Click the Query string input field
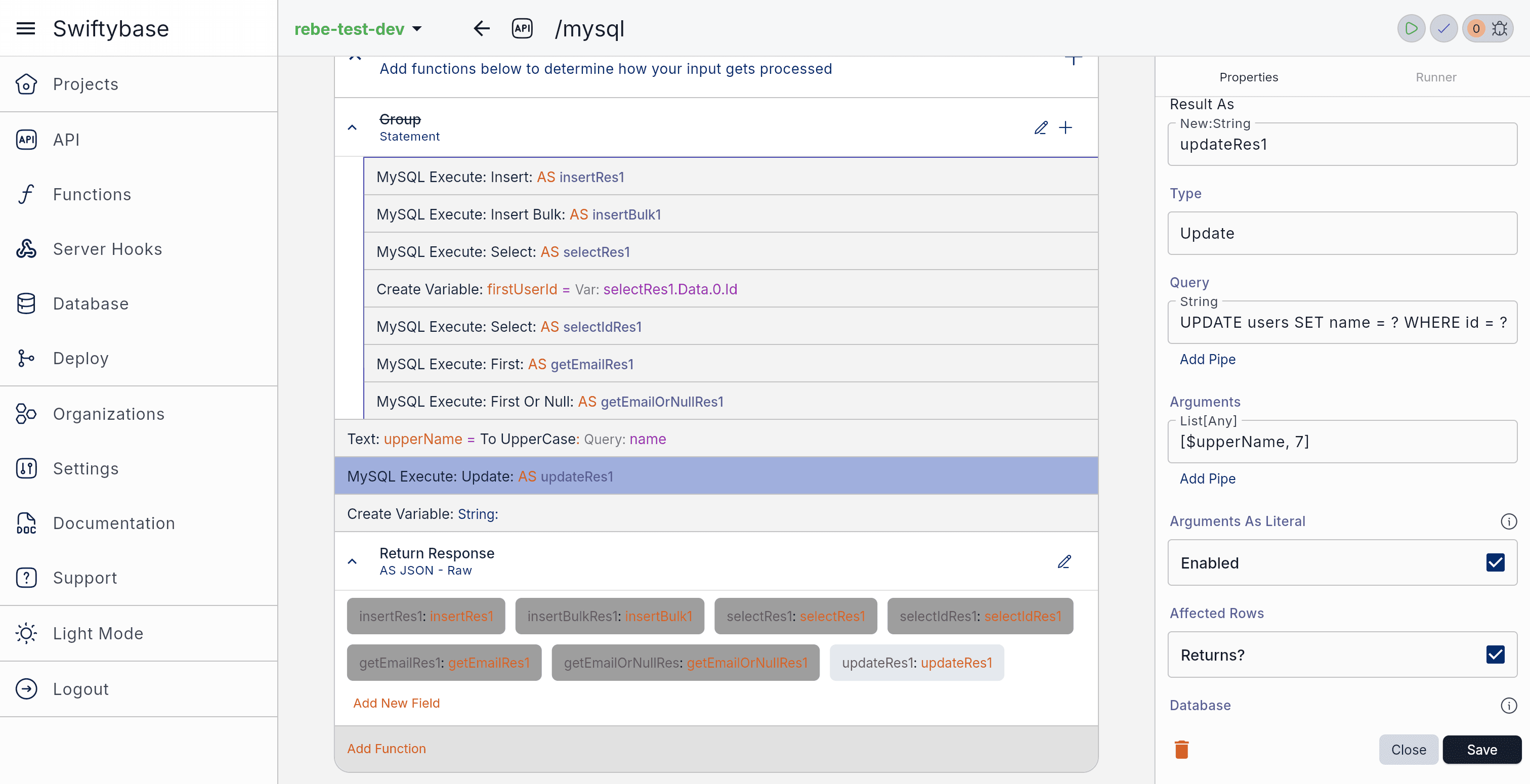Image resolution: width=1530 pixels, height=784 pixels. [x=1342, y=322]
